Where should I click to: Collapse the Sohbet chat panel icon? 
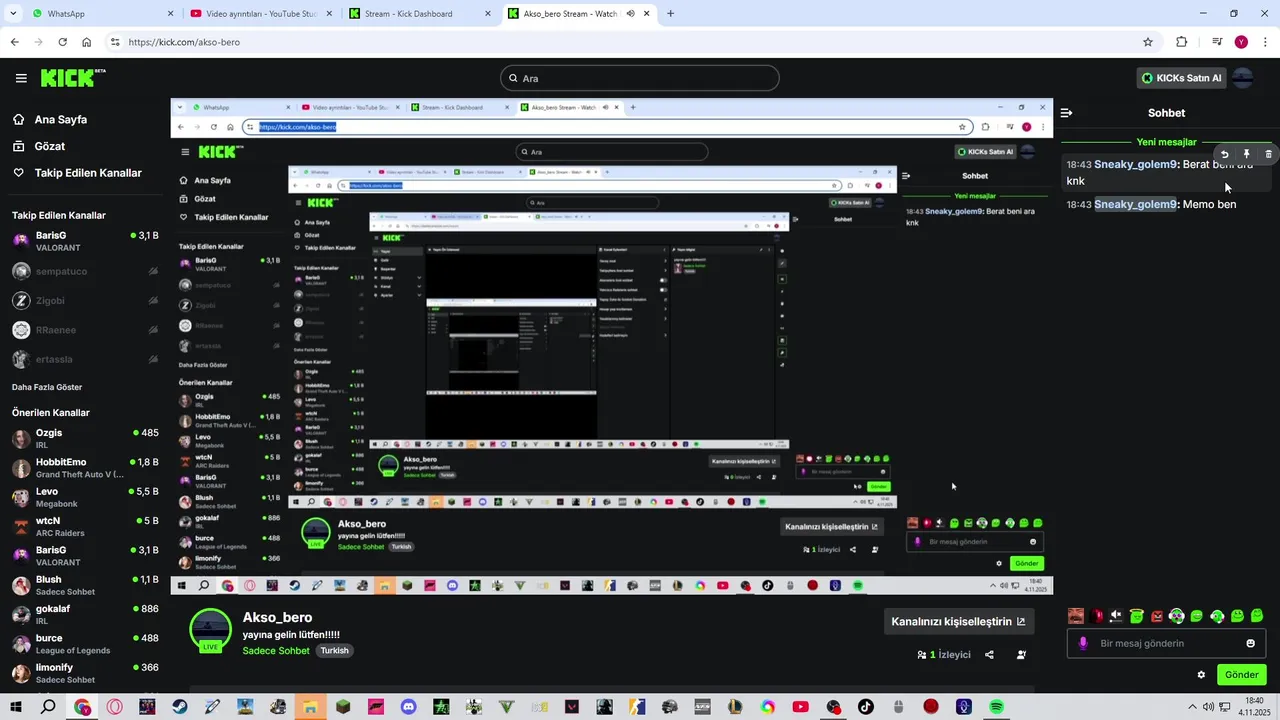pyautogui.click(x=1066, y=113)
